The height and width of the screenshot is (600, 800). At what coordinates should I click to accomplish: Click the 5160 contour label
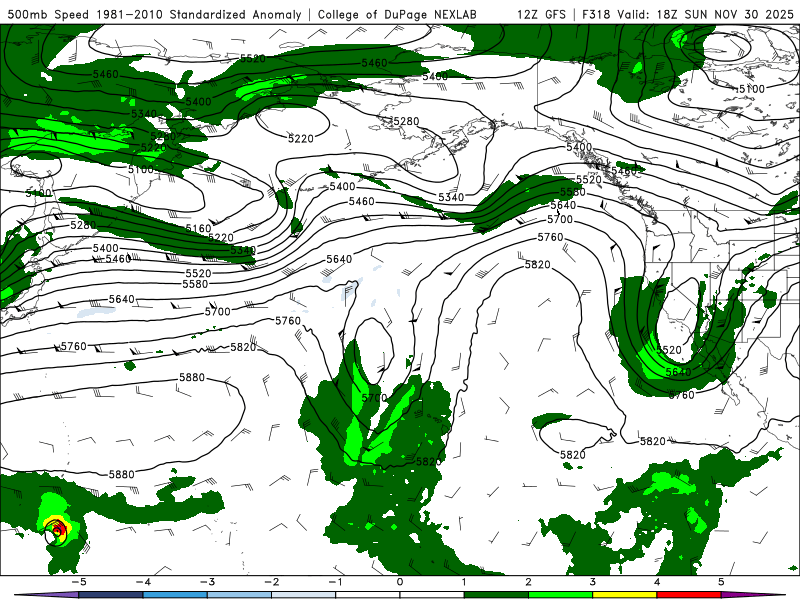(198, 228)
